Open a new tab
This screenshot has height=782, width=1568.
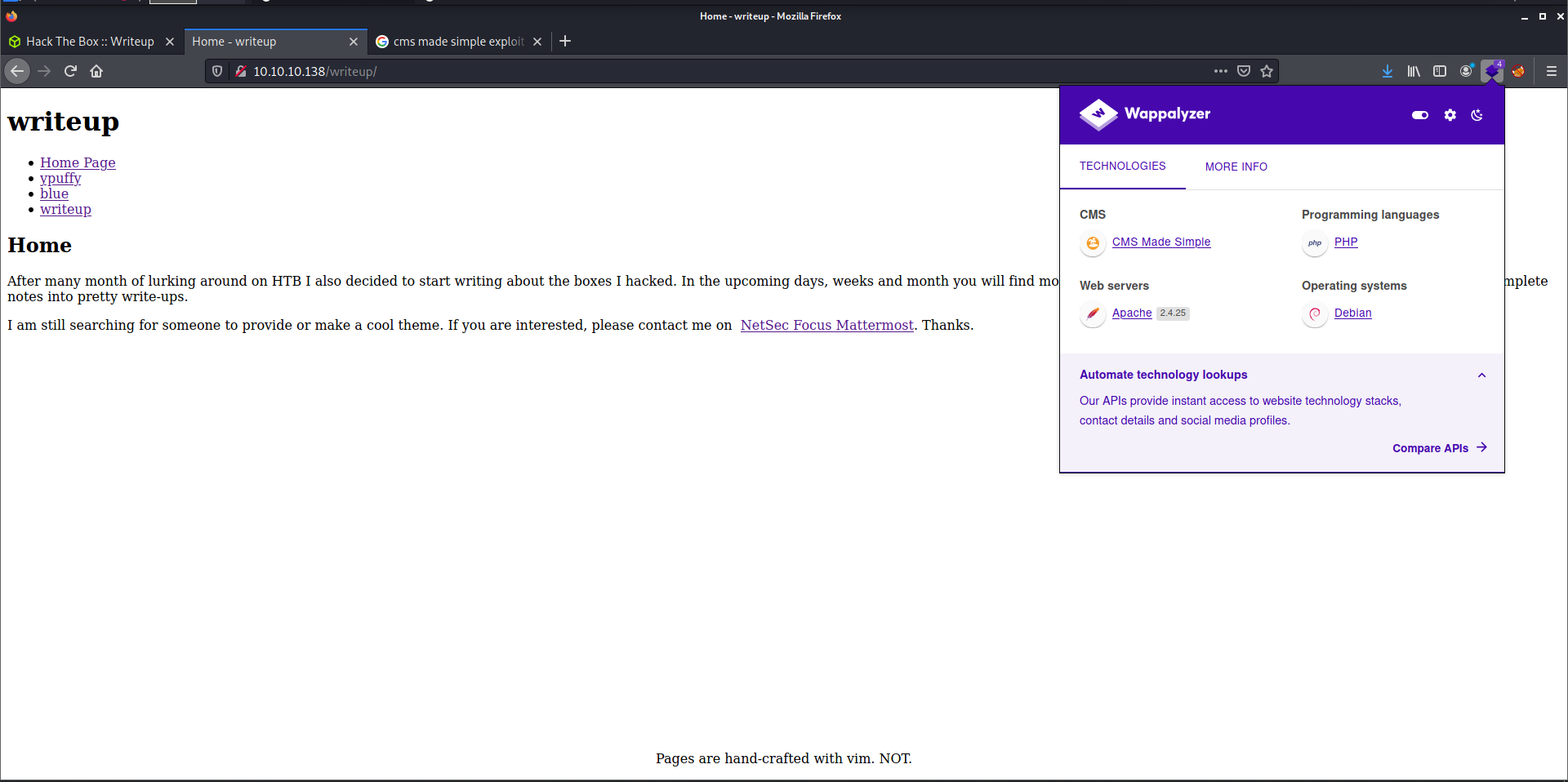click(565, 41)
